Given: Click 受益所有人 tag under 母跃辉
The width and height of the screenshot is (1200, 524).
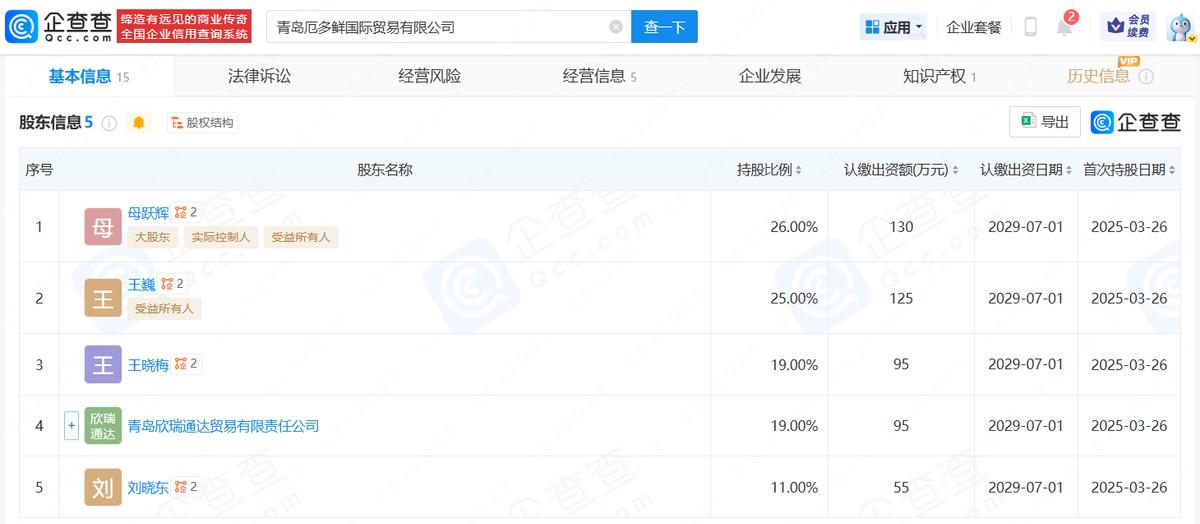Looking at the screenshot, I should [301, 238].
